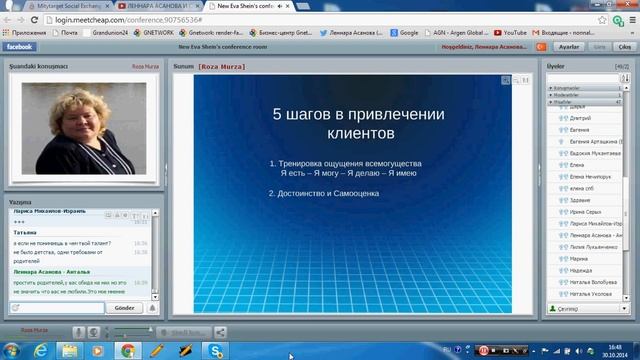Viewport: 640px width, 360px height.
Task: Adjust the lower microphone level slider
Action: tap(133, 336)
